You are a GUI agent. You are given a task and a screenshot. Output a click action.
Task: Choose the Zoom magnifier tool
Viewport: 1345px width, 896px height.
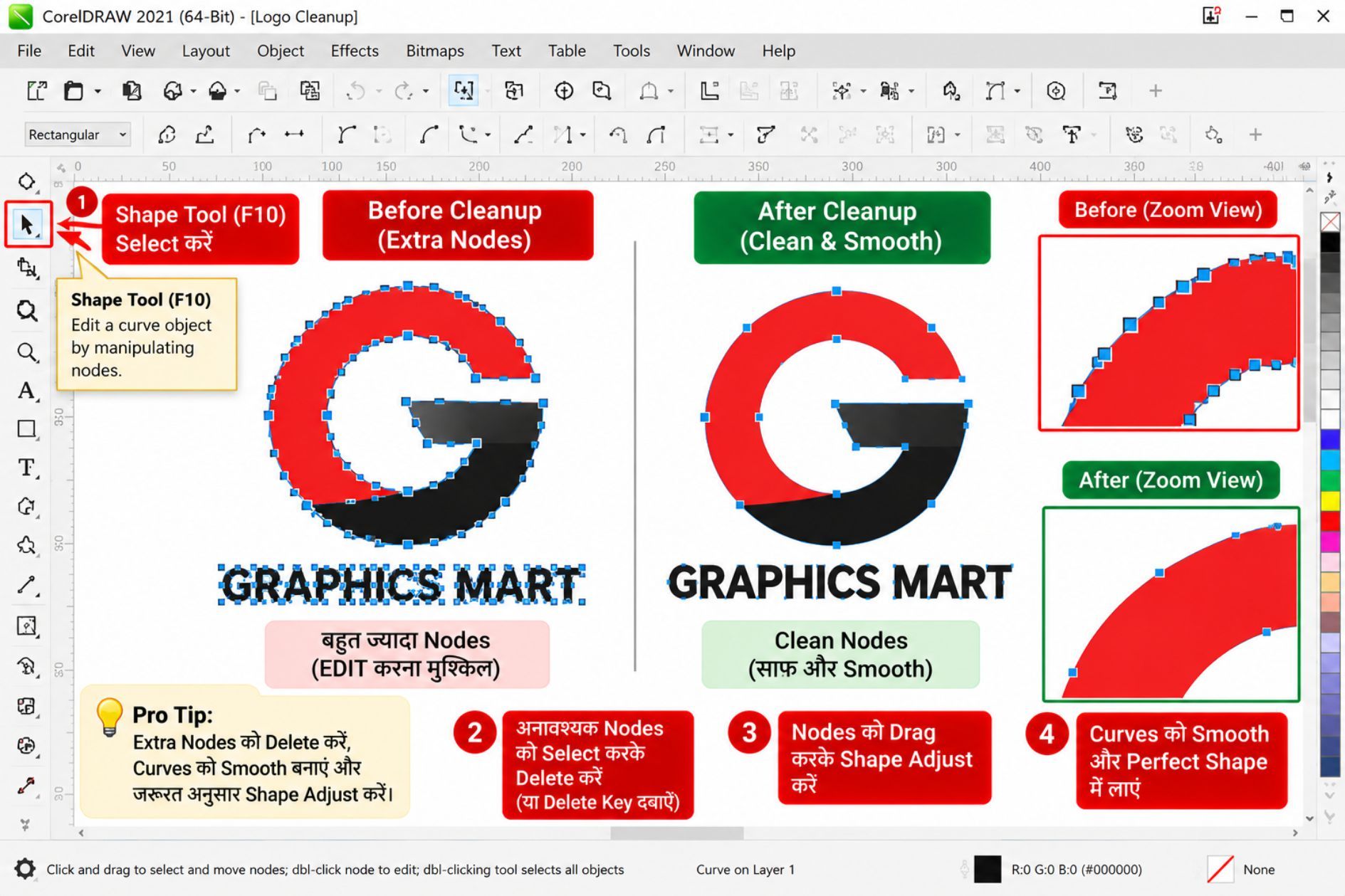point(27,352)
